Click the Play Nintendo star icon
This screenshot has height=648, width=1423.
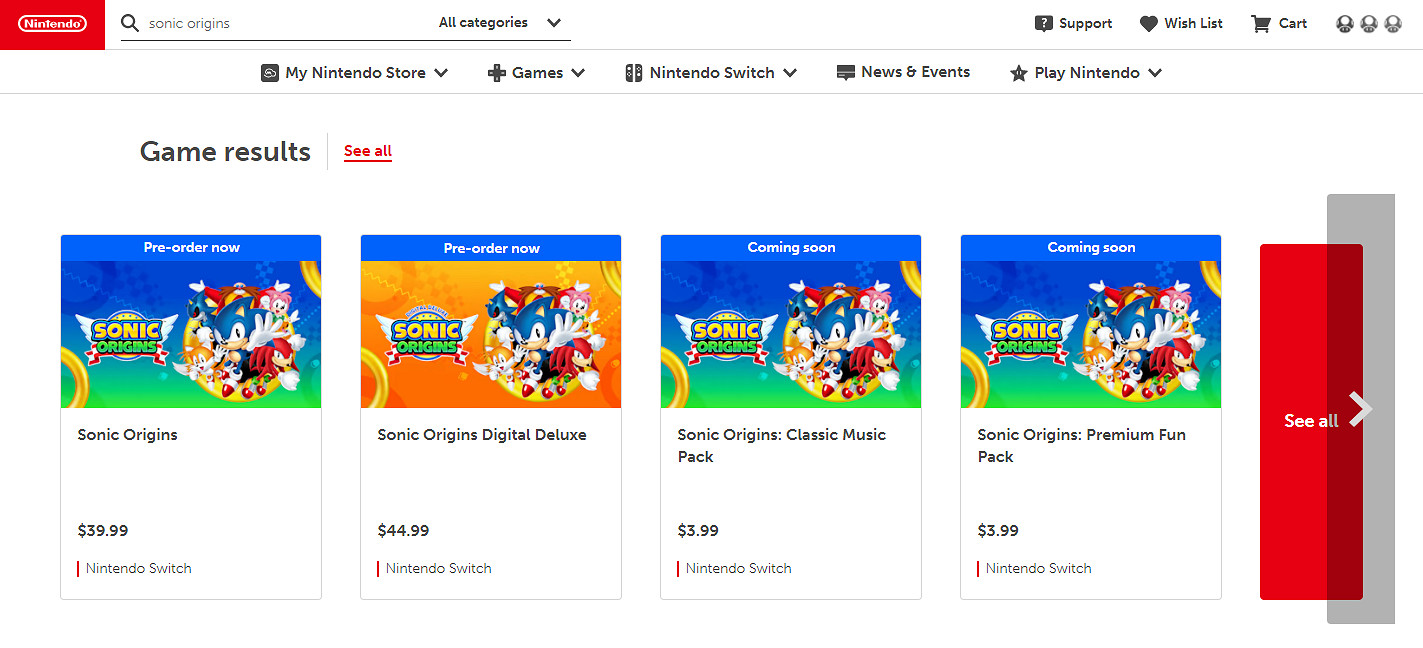click(x=1019, y=73)
